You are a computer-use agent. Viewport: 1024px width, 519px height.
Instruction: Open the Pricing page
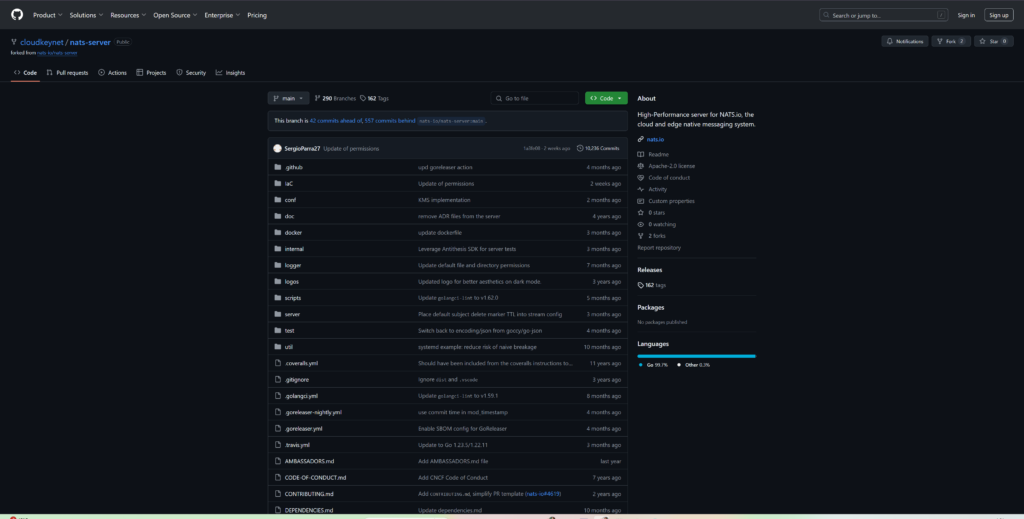[257, 15]
